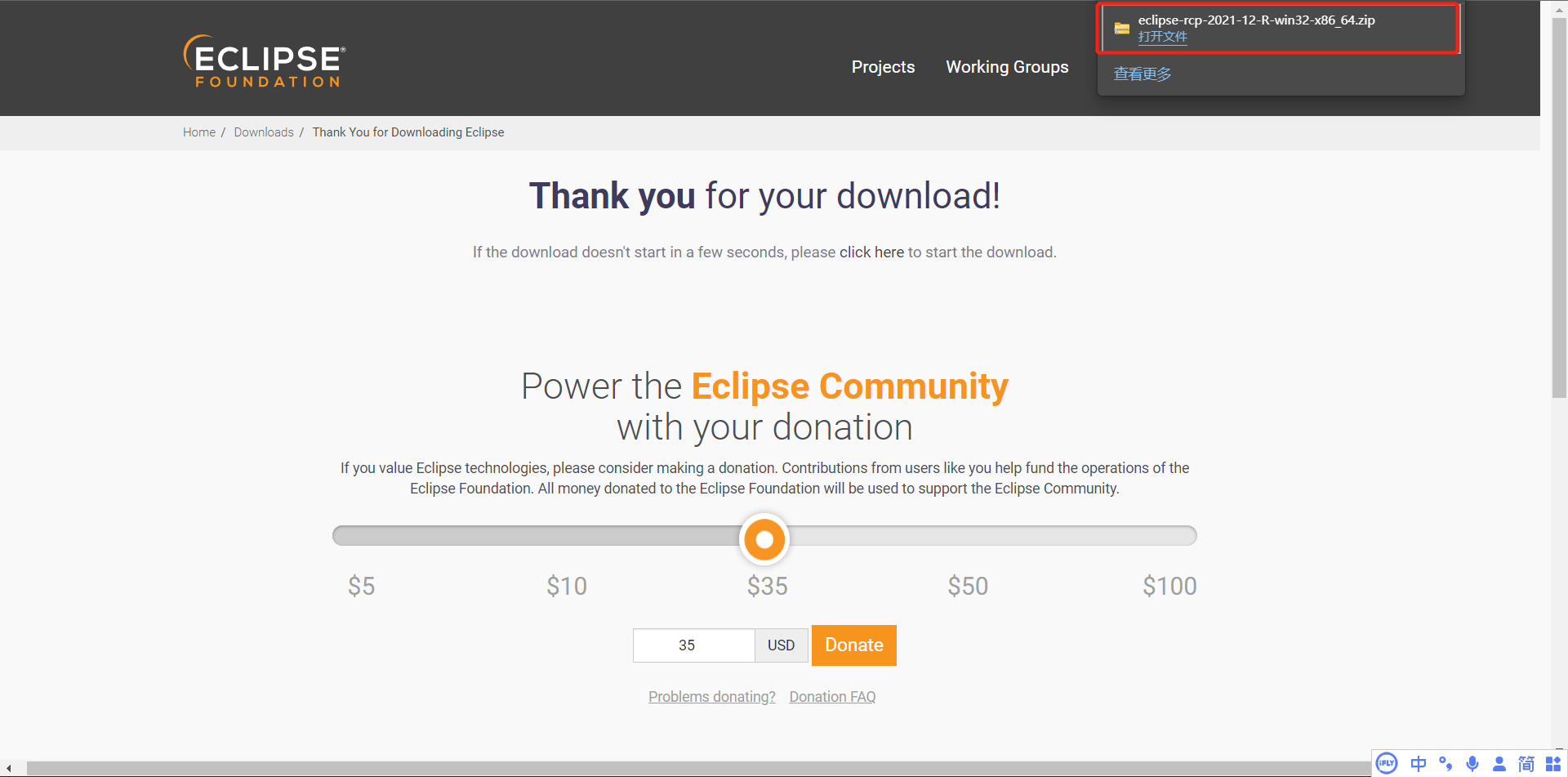This screenshot has height=777, width=1568.
Task: Open the Projects menu
Action: (x=883, y=67)
